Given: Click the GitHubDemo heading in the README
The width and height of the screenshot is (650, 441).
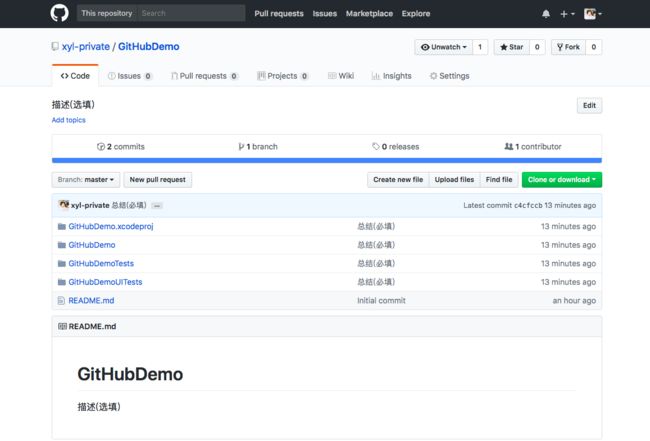Looking at the screenshot, I should pos(130,374).
